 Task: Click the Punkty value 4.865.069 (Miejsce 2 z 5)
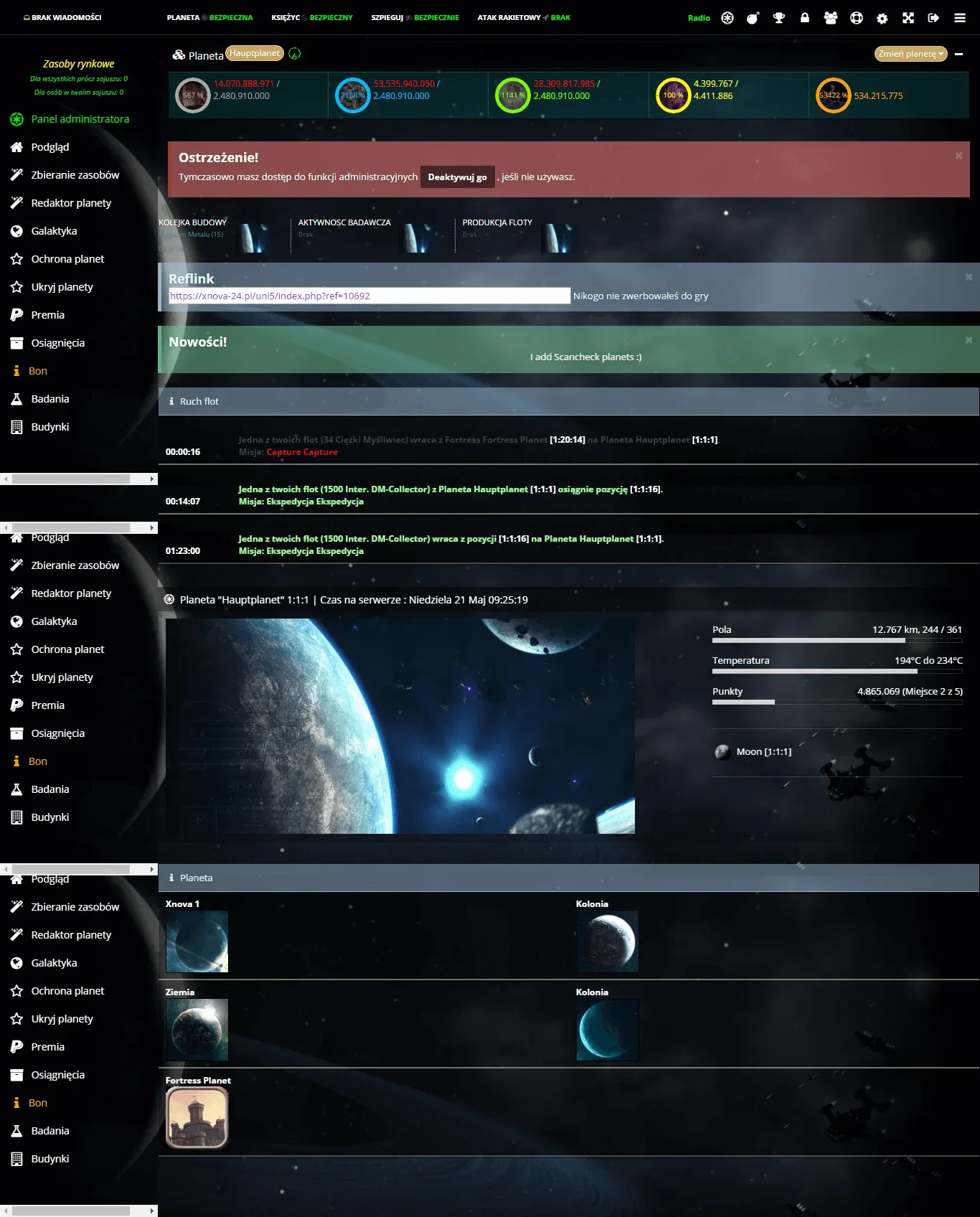910,691
